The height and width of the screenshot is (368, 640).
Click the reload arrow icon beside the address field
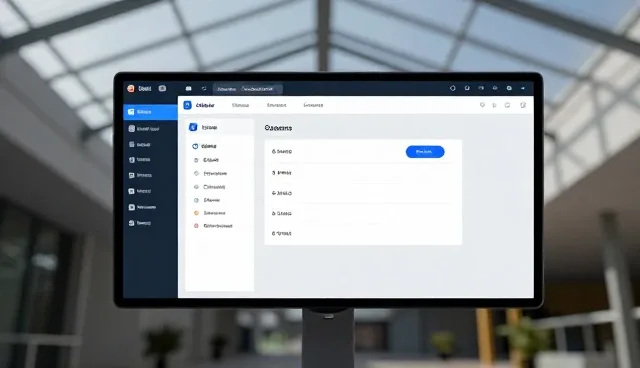204,89
